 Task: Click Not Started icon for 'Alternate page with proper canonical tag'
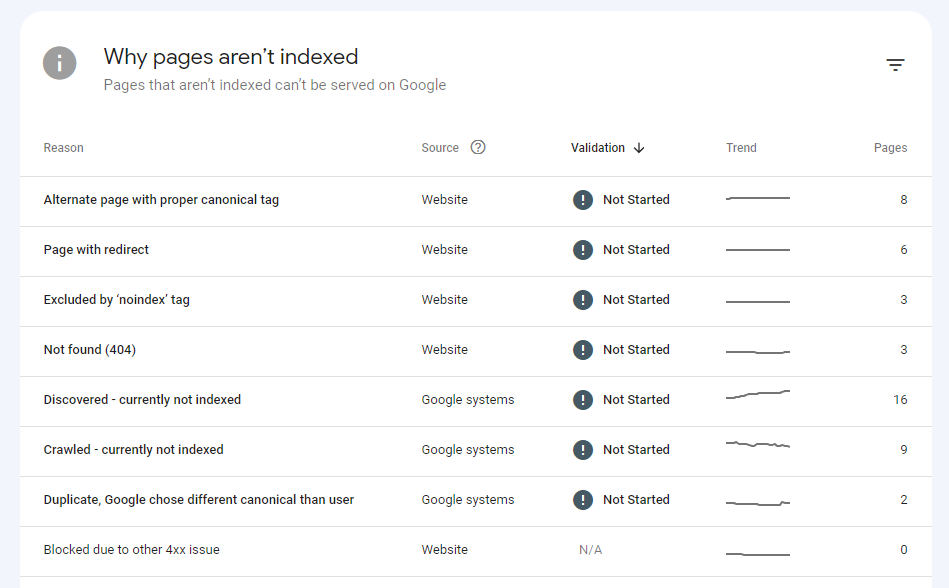tap(583, 199)
